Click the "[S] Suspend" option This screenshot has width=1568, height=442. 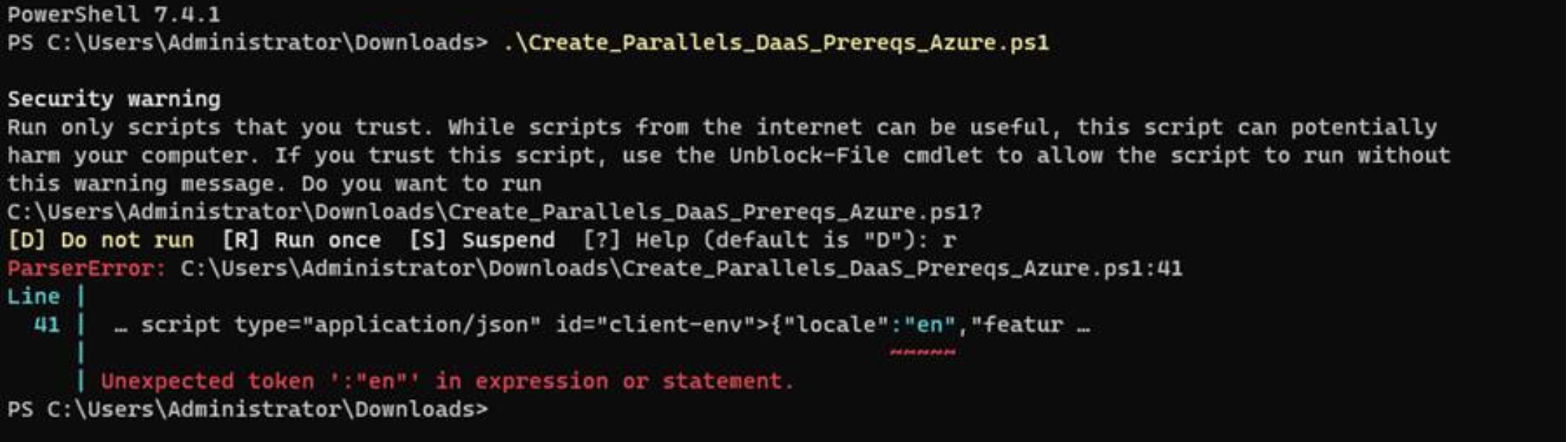tap(482, 240)
